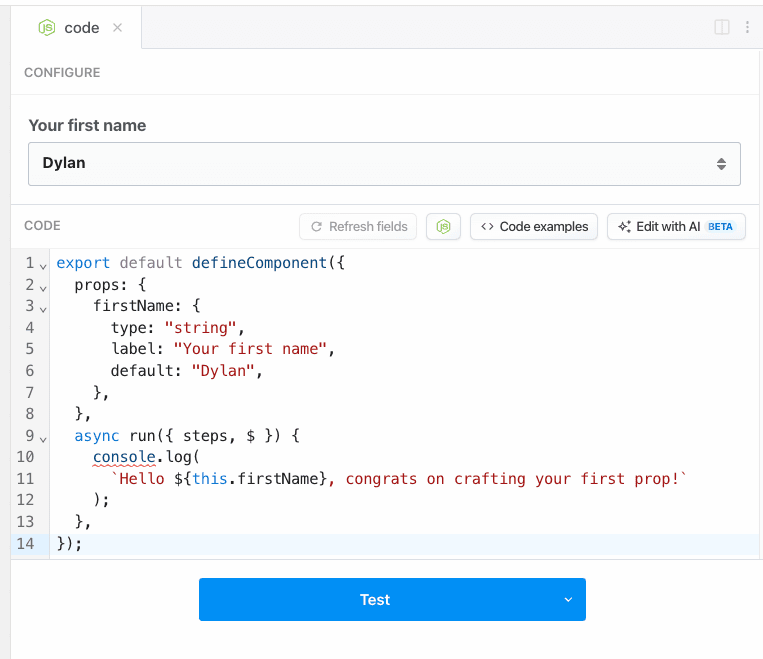Click the 'async' keyword on line 9
Screen dimensions: 763x659
pos(96,436)
